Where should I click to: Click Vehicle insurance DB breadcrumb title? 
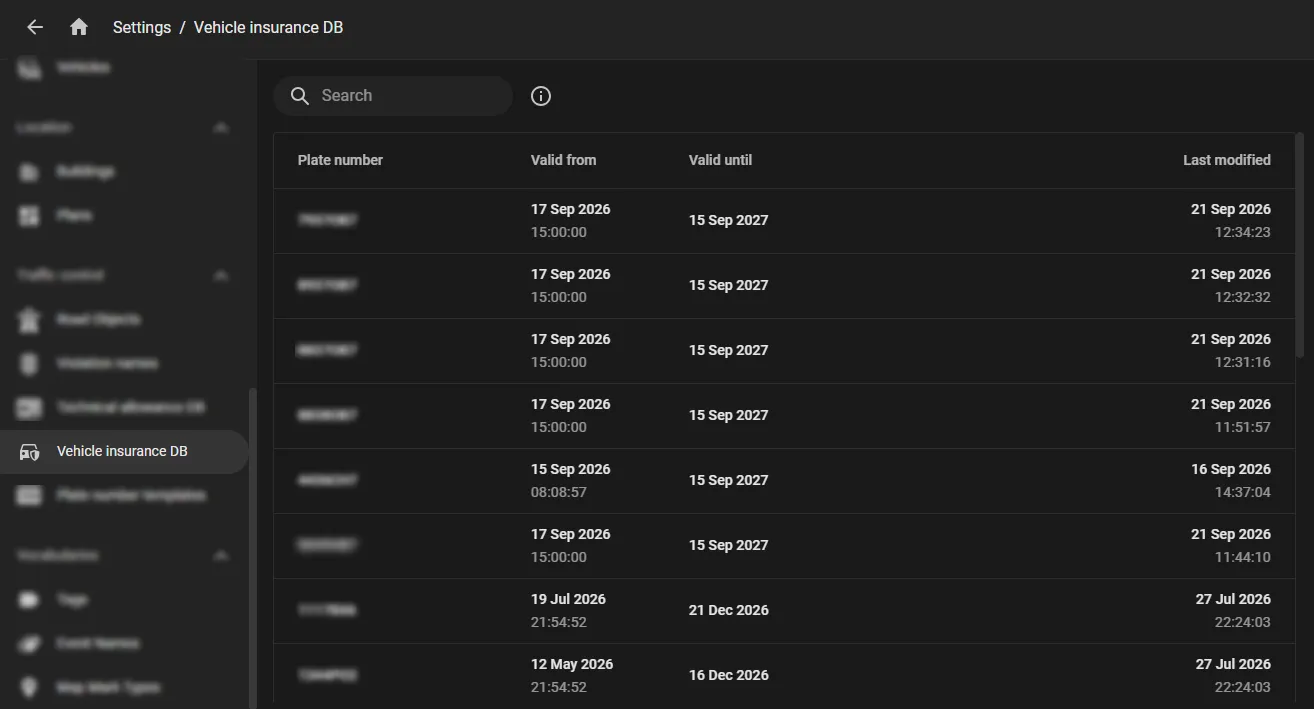pos(268,28)
